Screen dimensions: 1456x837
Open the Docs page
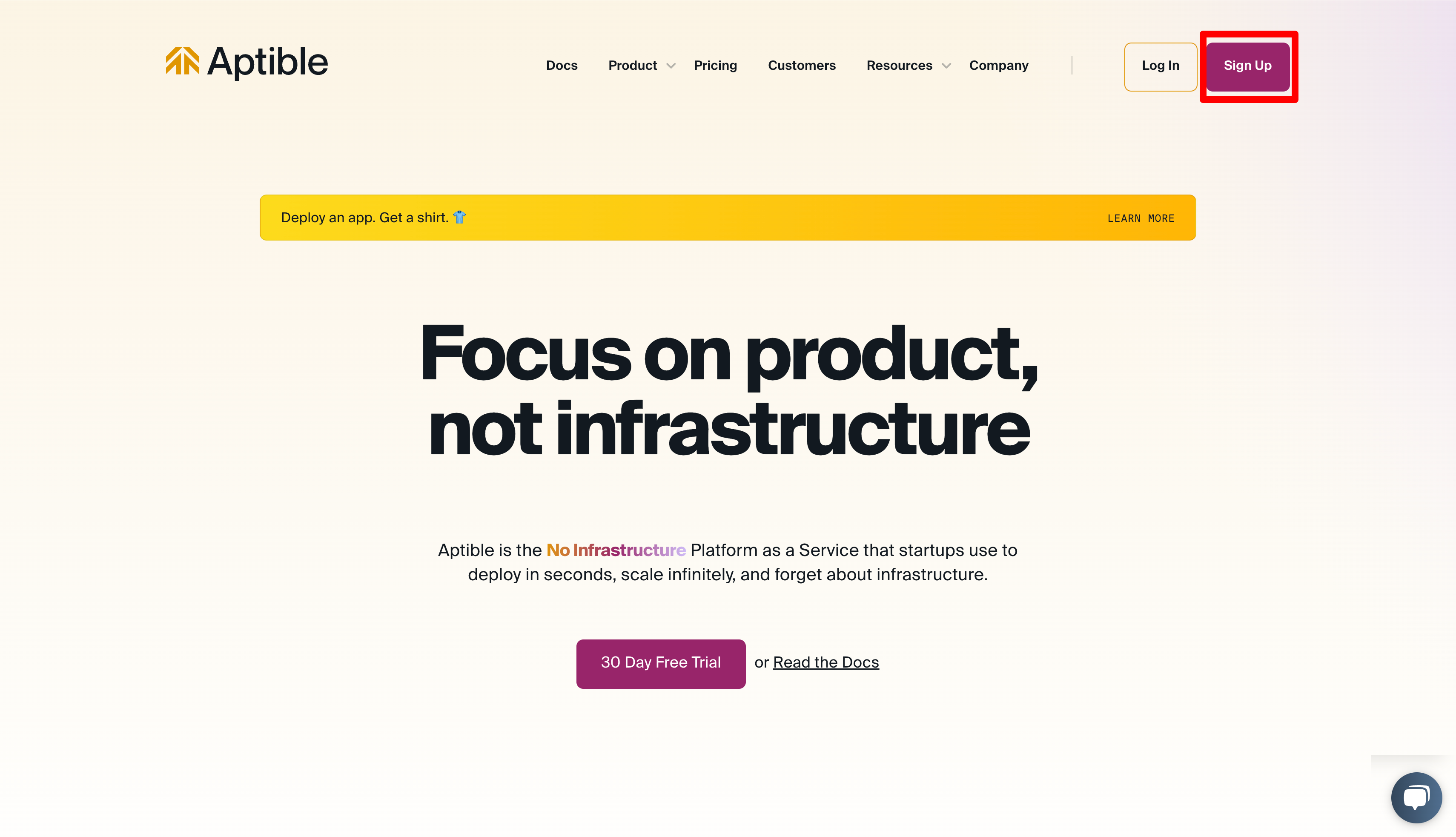click(x=562, y=66)
